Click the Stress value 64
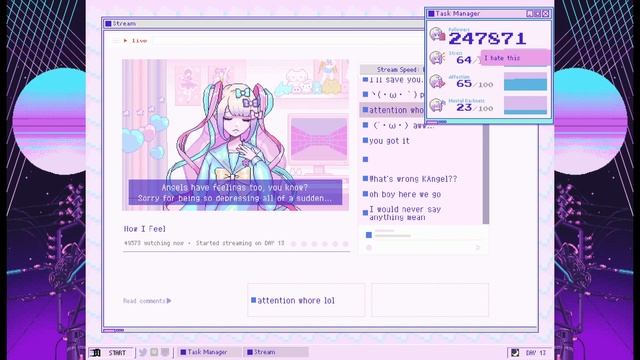Screen dimensions: 640x360 tap(464, 60)
